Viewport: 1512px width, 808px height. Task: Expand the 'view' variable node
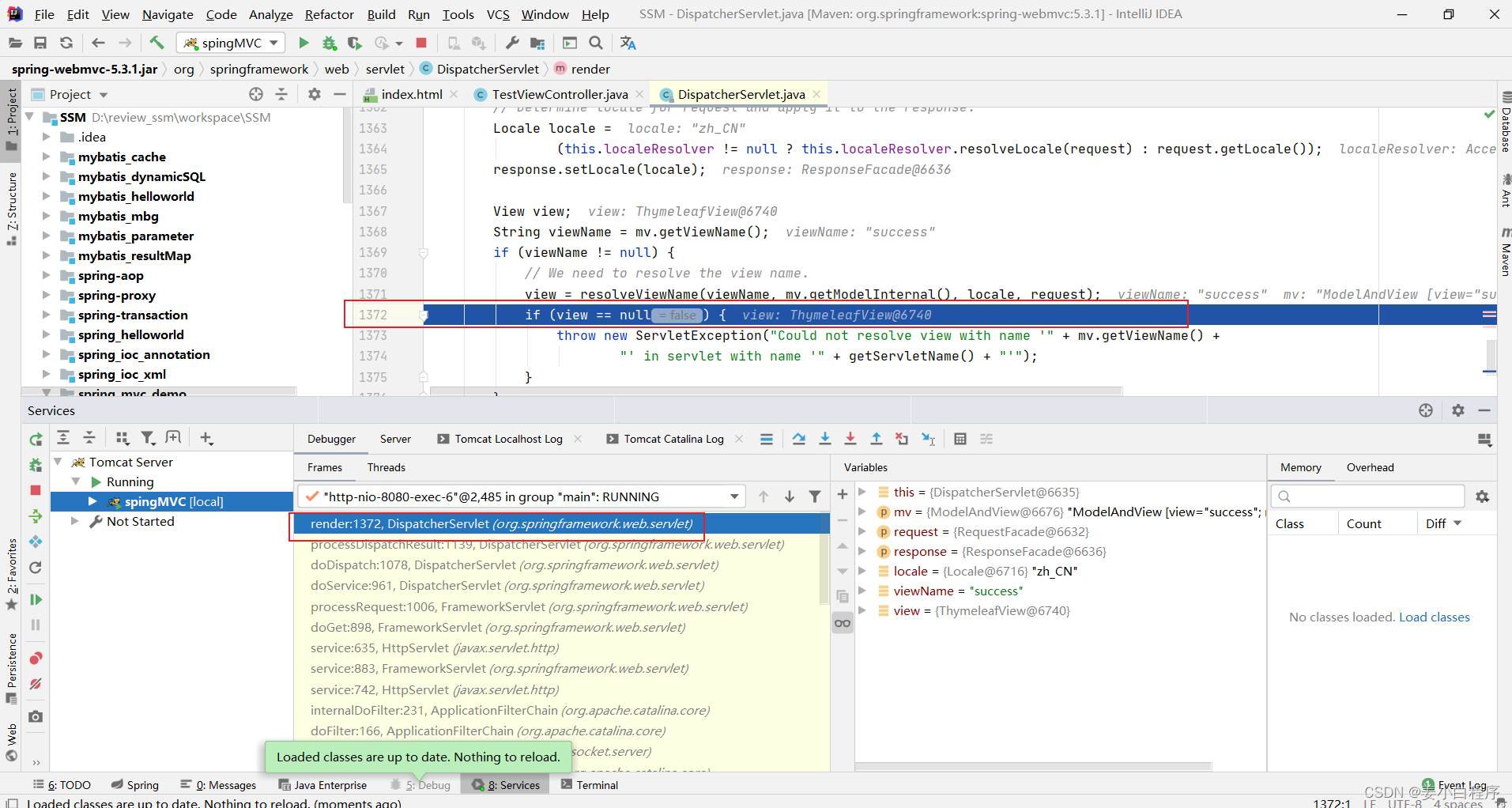pyautogui.click(x=862, y=610)
